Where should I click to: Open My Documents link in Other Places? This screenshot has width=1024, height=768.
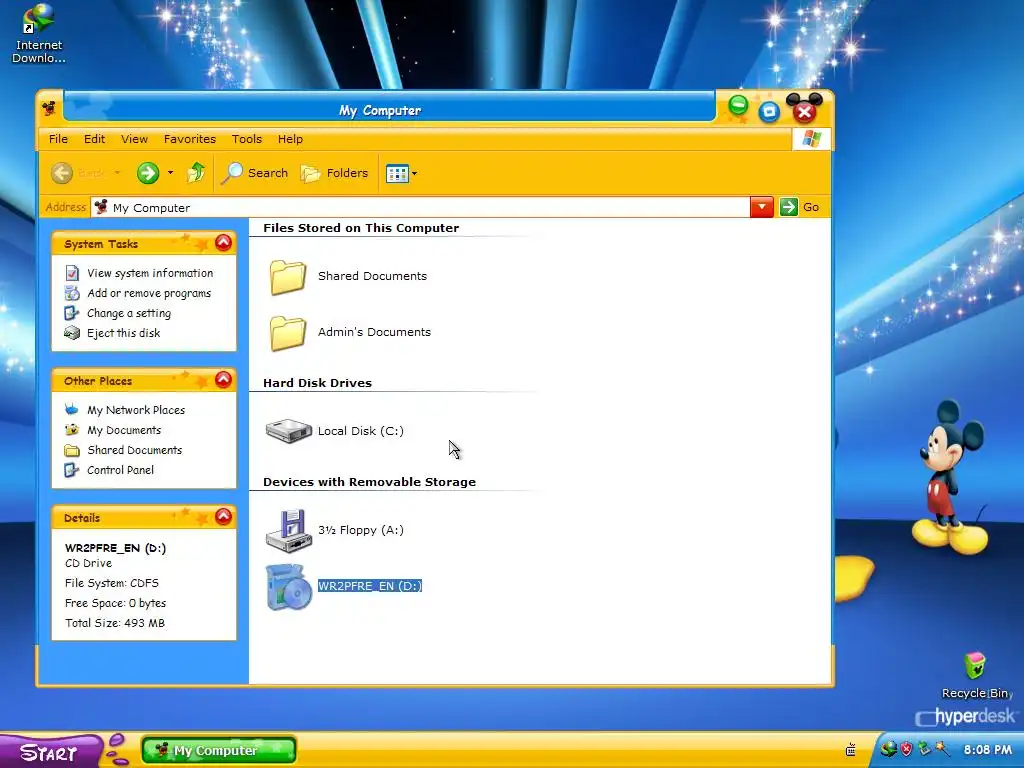124,430
